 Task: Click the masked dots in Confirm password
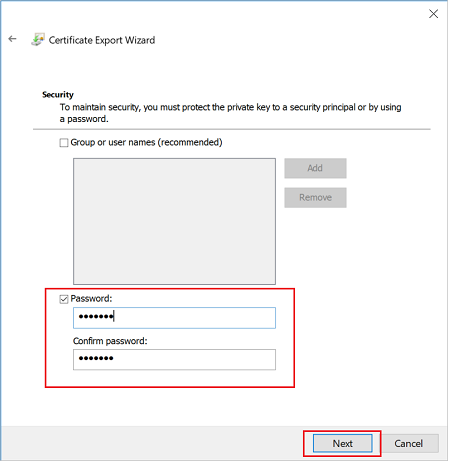[x=96, y=358]
